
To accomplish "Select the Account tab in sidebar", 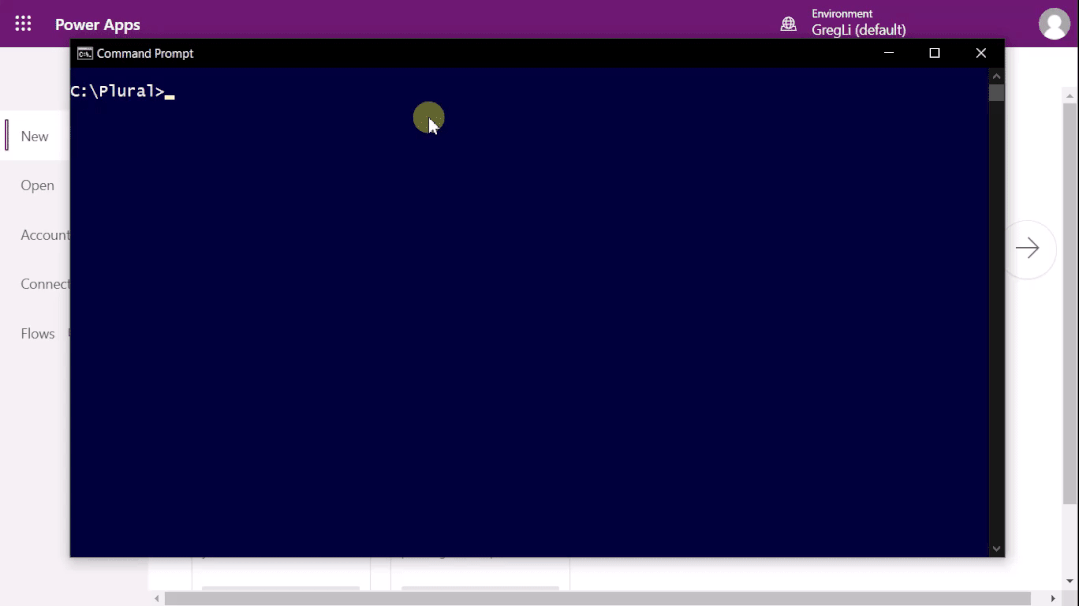I will click(45, 235).
